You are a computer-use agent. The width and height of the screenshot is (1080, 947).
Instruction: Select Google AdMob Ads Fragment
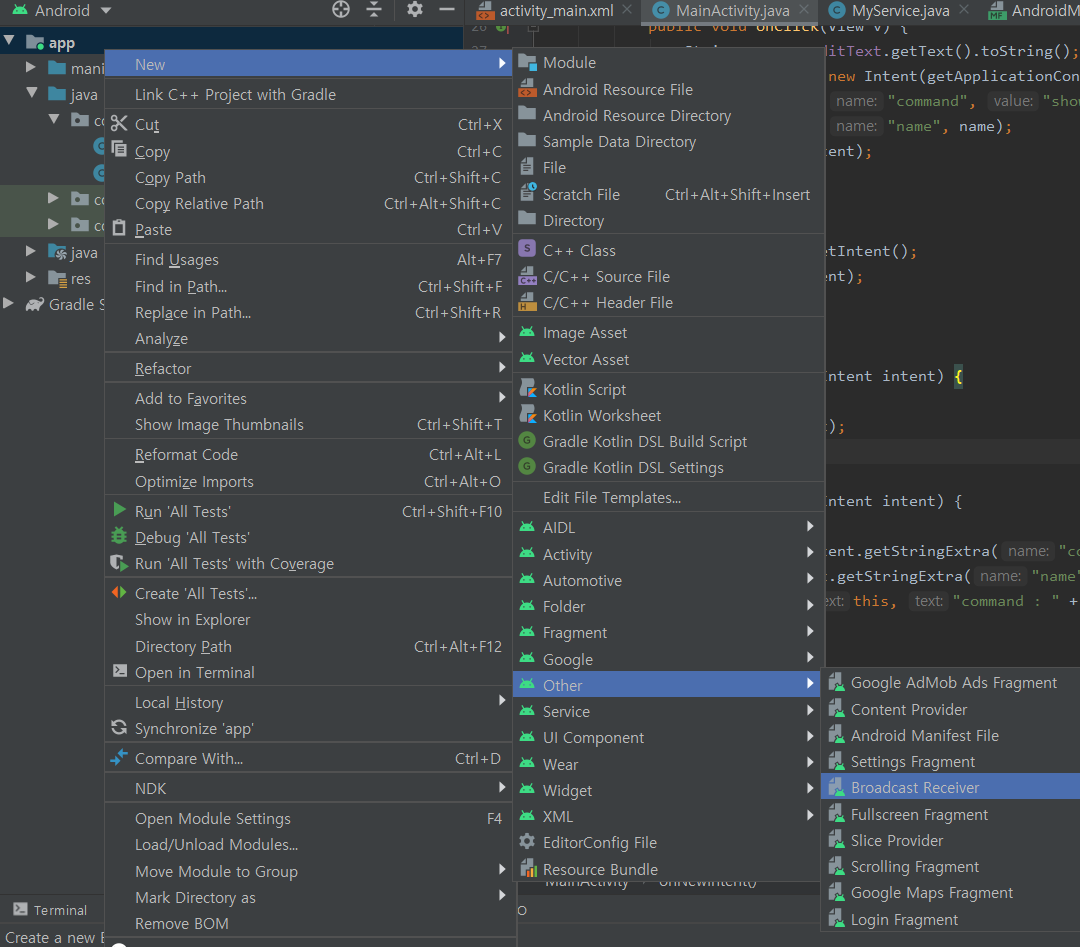pos(951,683)
